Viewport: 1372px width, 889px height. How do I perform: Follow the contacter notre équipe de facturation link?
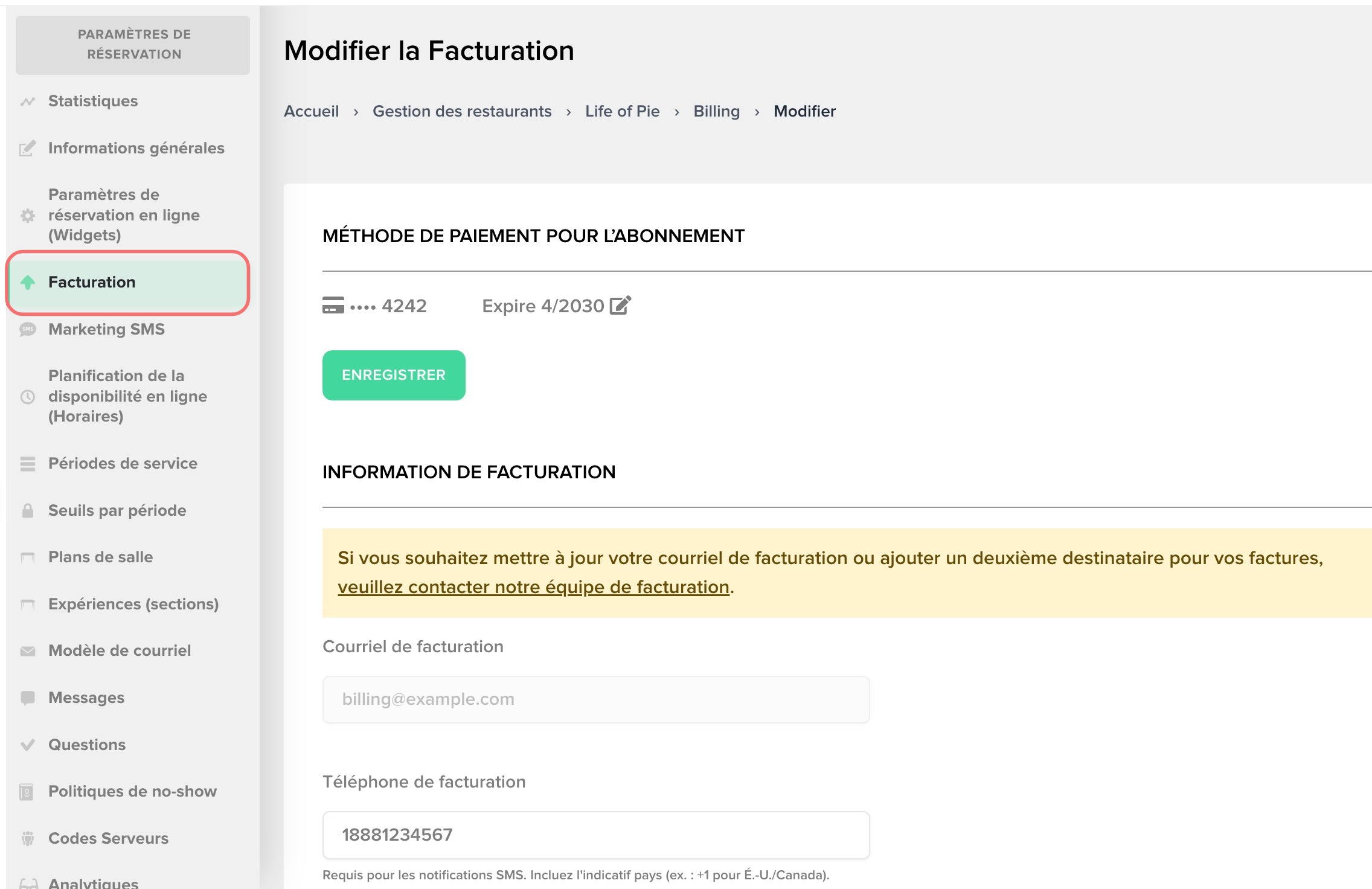[x=533, y=587]
